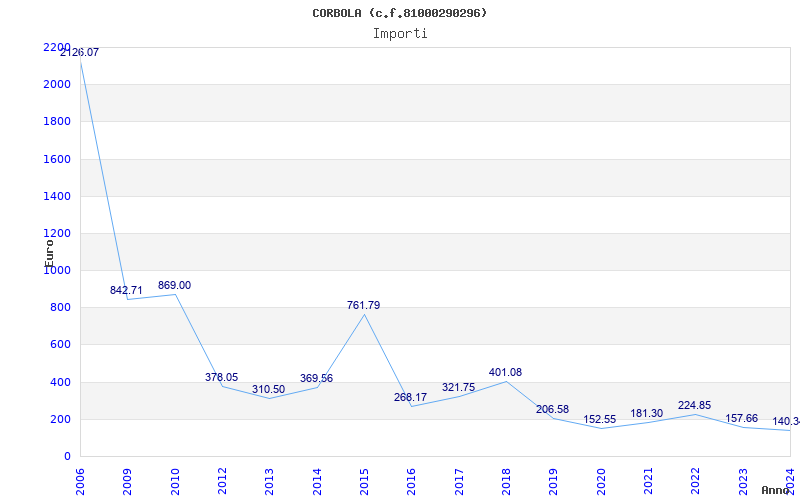Click the 2021 year axis label
Viewport: 800px width, 500px height.
648,481
